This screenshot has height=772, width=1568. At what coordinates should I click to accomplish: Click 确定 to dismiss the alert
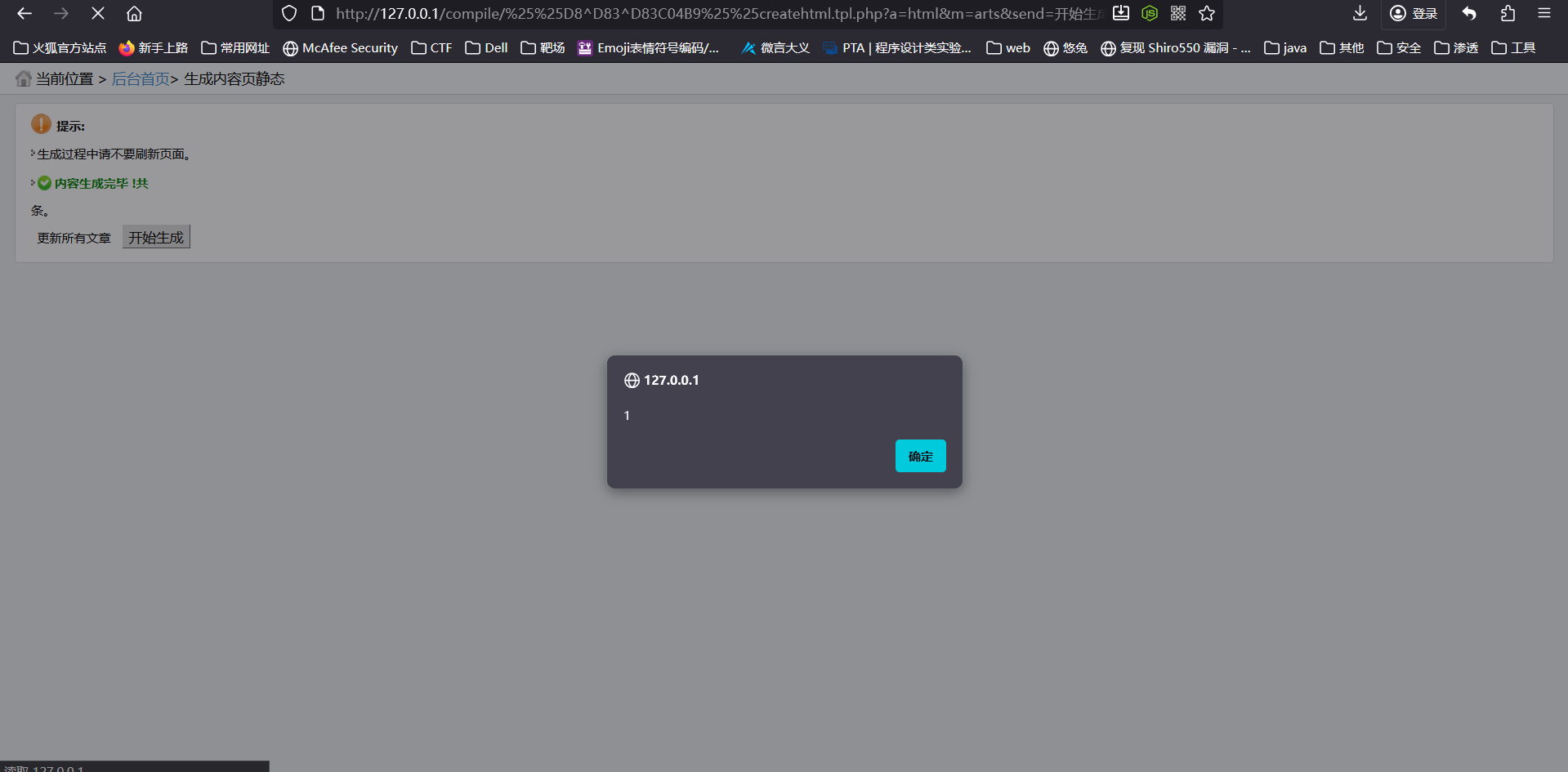coord(920,456)
